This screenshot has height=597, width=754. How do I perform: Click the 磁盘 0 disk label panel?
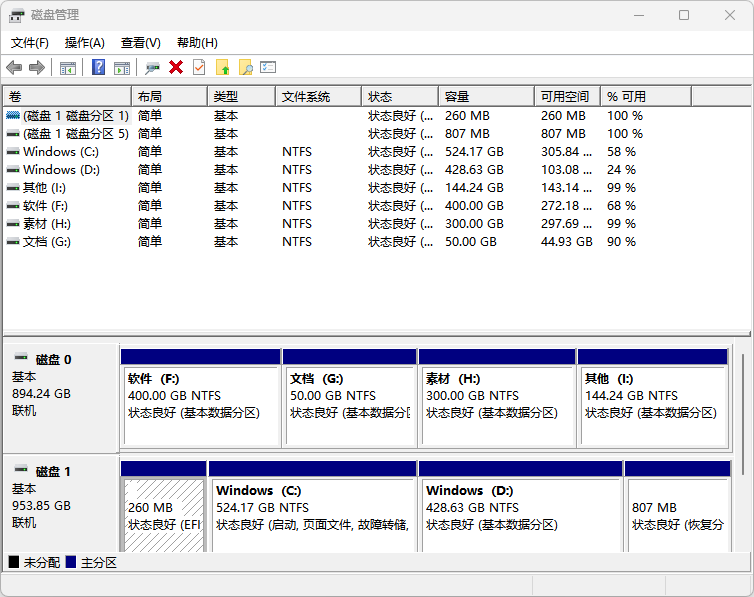coord(61,398)
